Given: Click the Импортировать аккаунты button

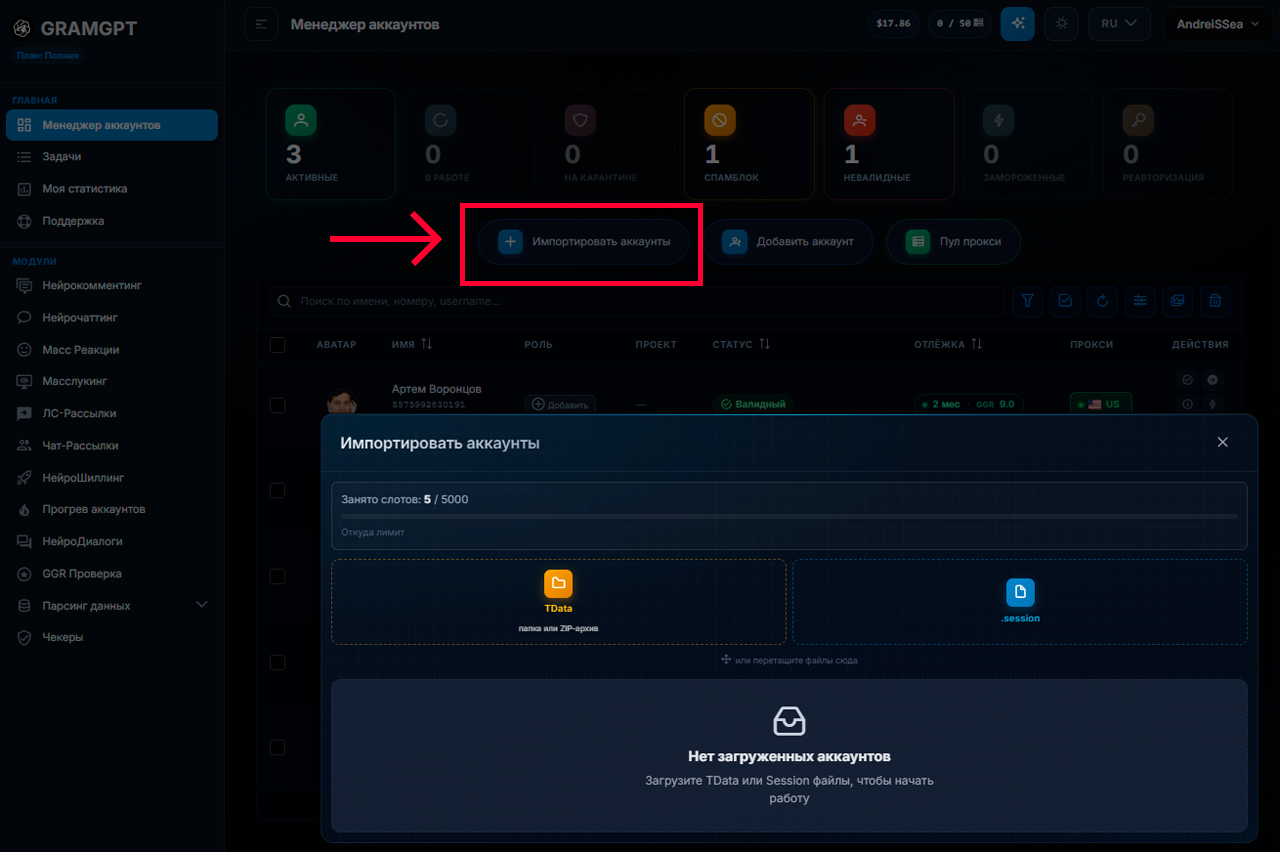Looking at the screenshot, I should pos(584,242).
